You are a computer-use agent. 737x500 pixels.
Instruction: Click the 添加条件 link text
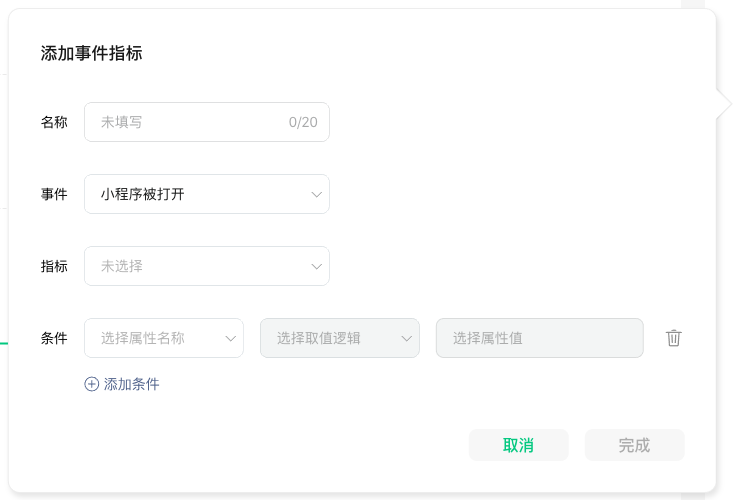click(132, 384)
